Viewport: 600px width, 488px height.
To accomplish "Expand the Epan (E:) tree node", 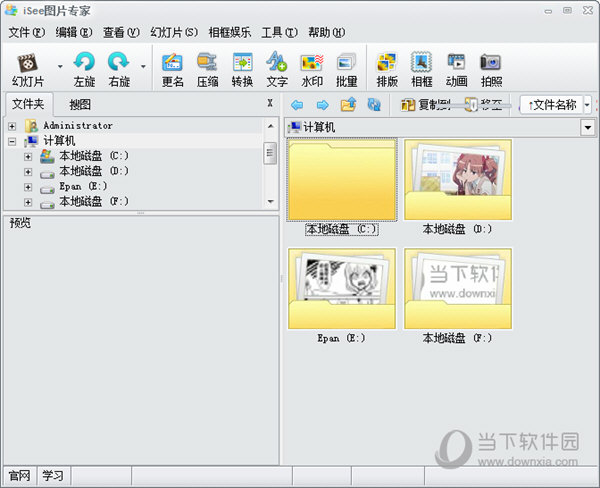I will (28, 187).
